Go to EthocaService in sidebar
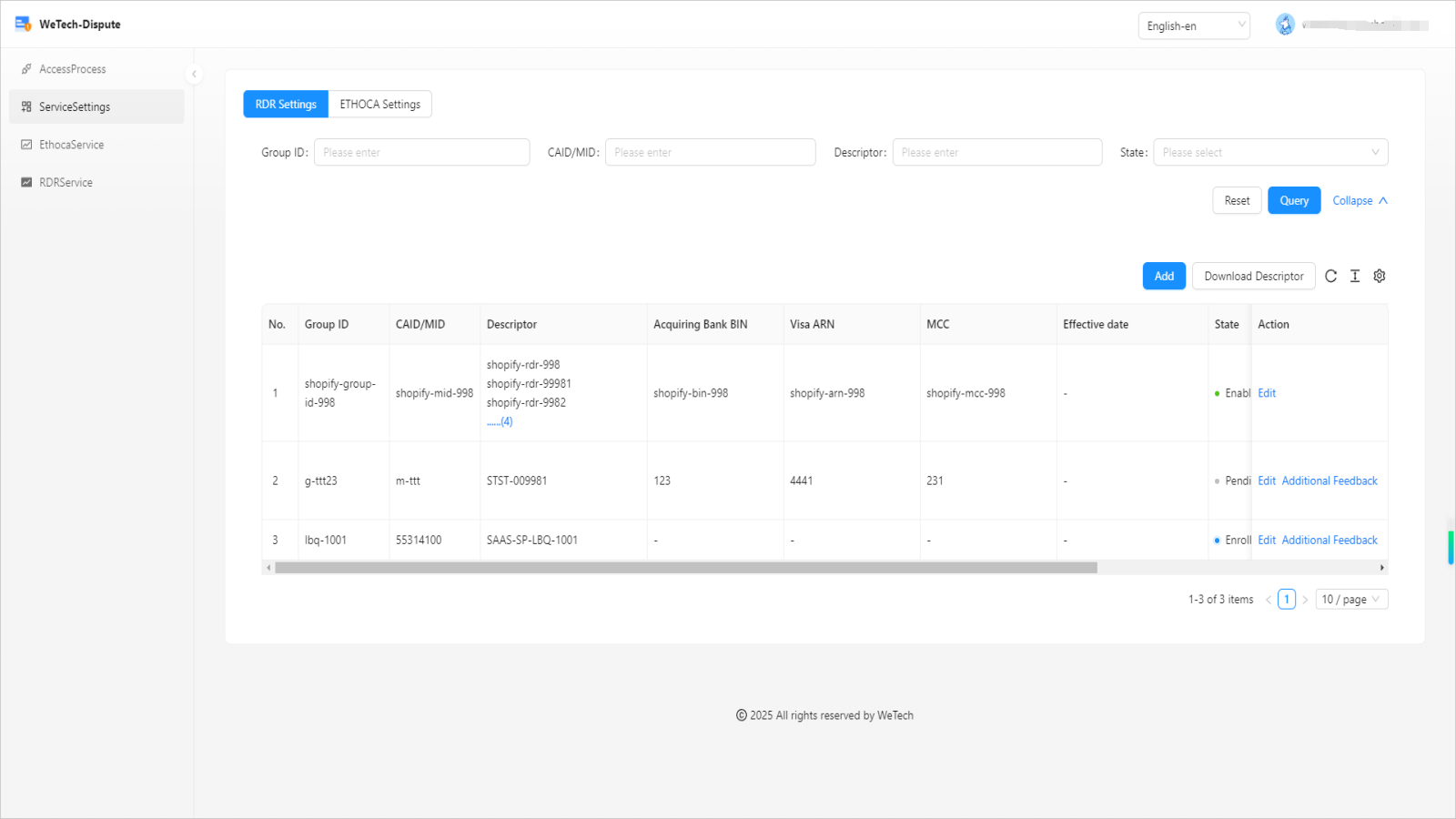This screenshot has width=1456, height=819. point(71,145)
